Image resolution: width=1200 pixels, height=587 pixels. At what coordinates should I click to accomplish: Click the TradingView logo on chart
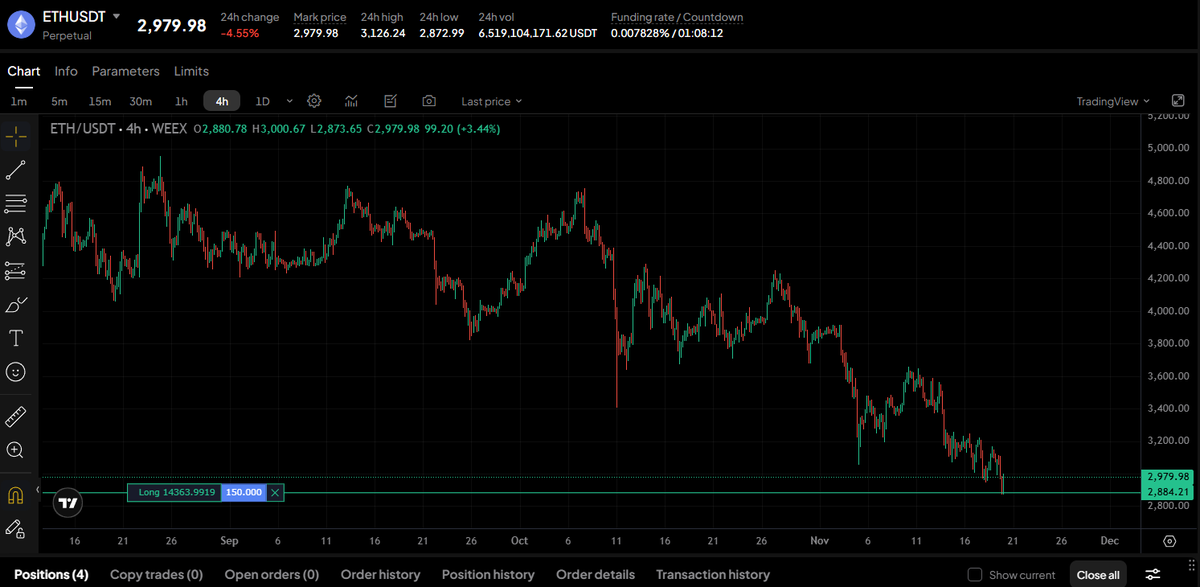click(x=68, y=504)
